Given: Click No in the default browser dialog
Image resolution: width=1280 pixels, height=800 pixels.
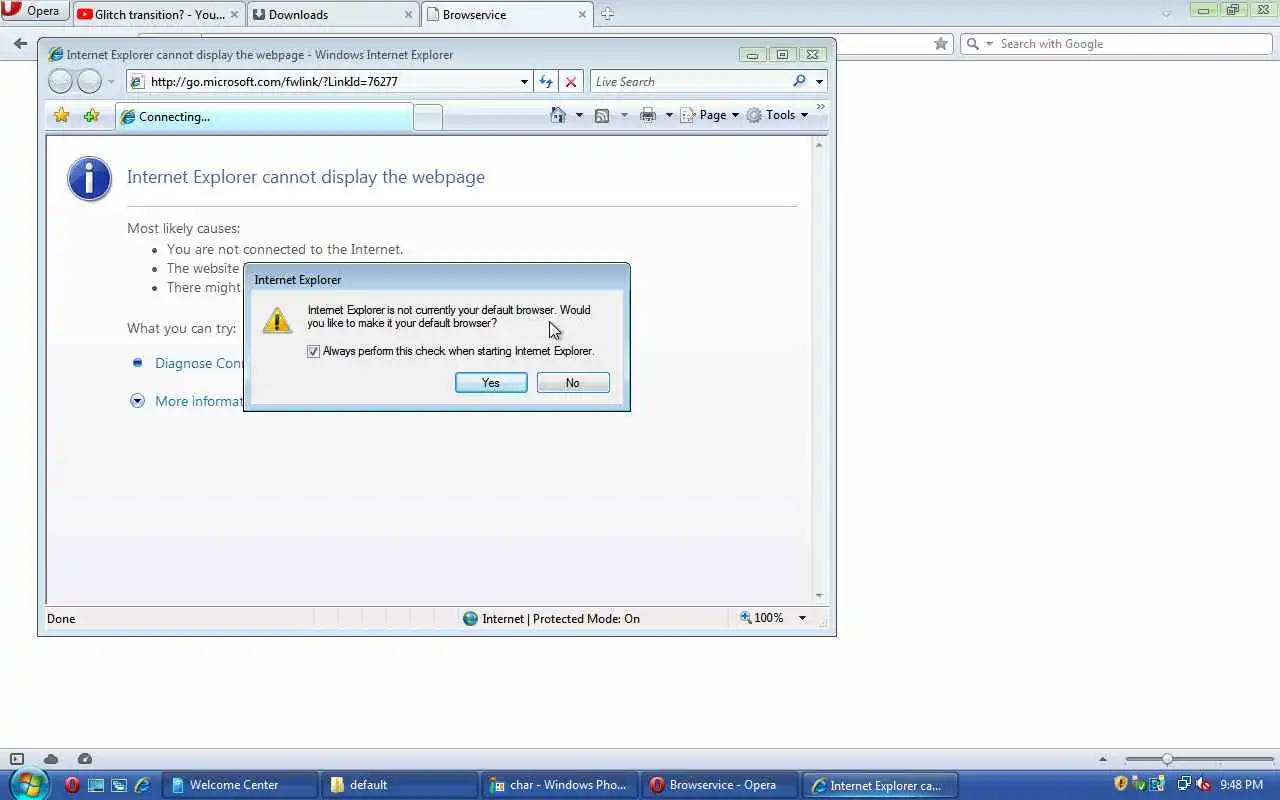Looking at the screenshot, I should click(x=573, y=383).
